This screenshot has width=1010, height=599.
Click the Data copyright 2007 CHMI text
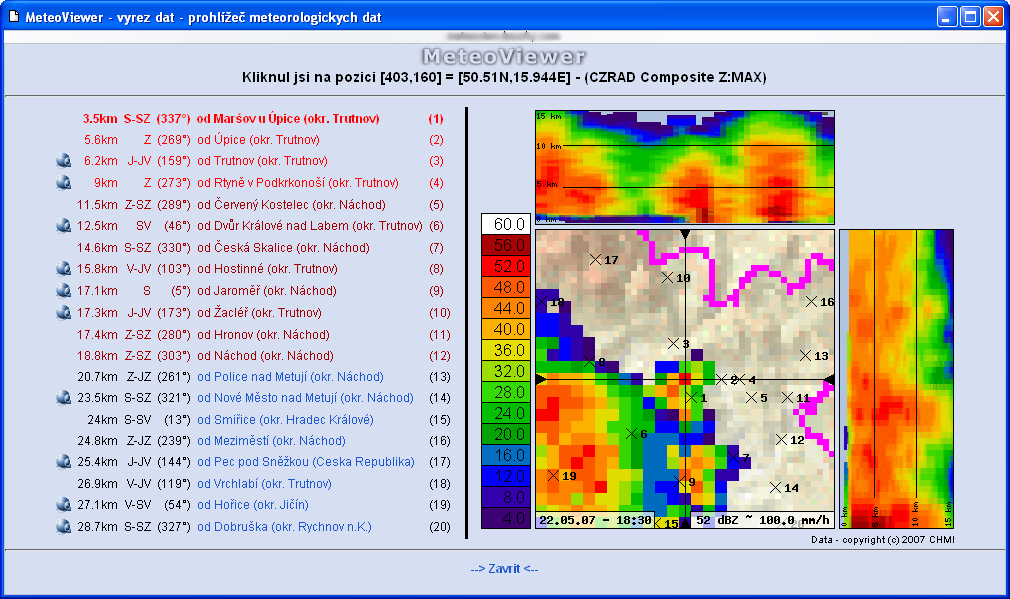click(882, 540)
